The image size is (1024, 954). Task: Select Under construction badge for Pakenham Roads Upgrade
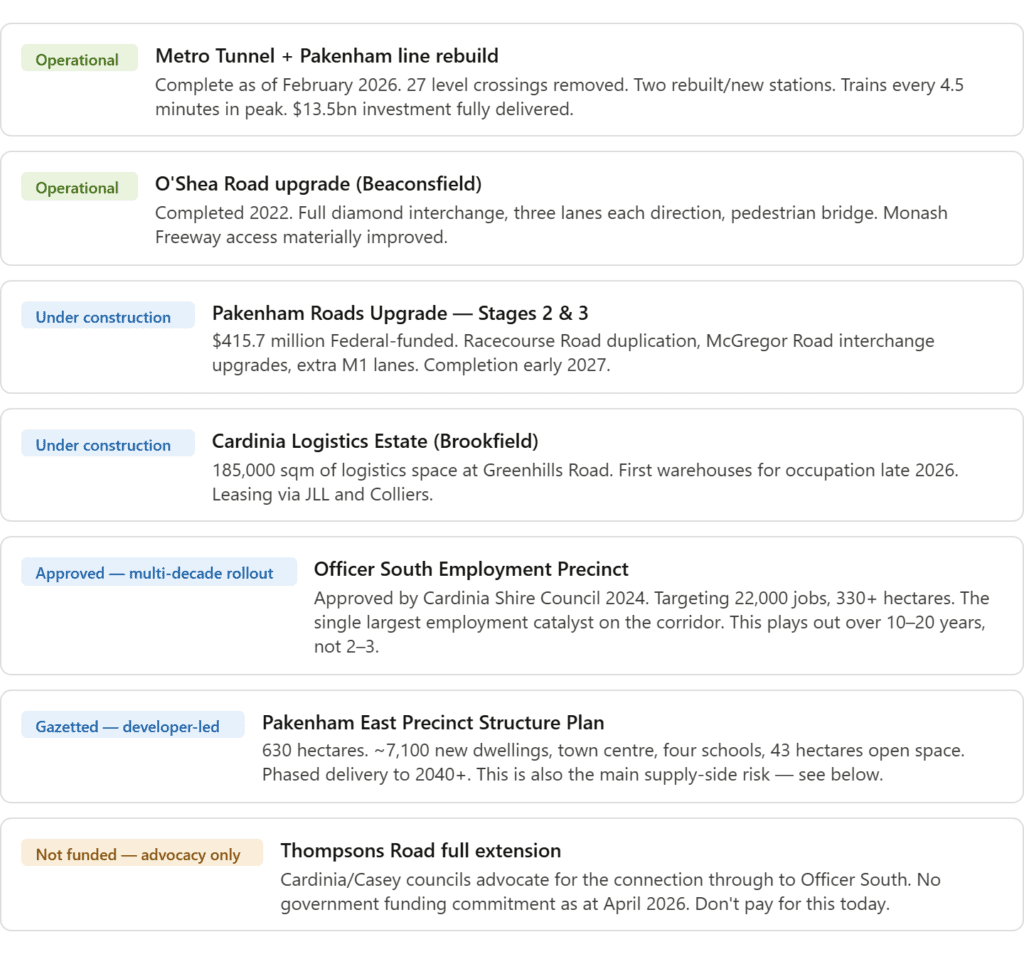pyautogui.click(x=103, y=317)
